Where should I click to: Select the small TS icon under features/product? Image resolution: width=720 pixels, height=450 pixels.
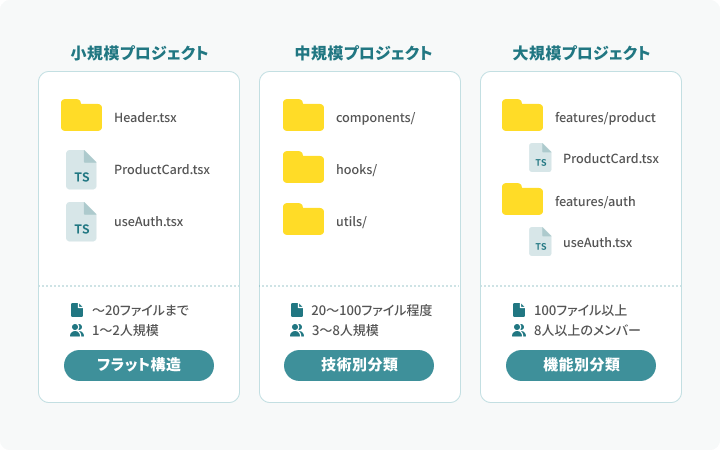tap(540, 158)
